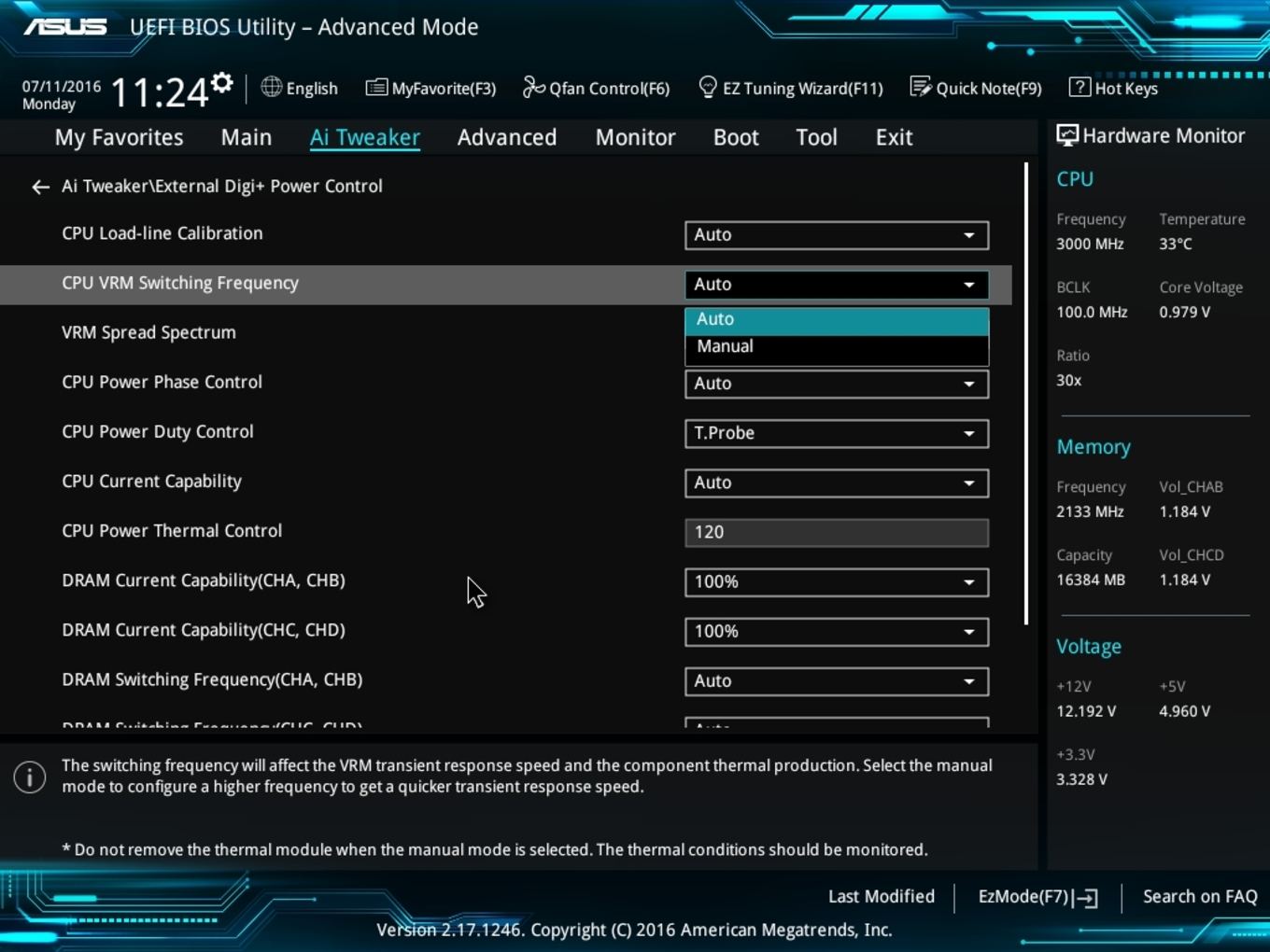The image size is (1270, 952).
Task: Click the BCLK 100.0 MHz value
Action: click(1092, 312)
